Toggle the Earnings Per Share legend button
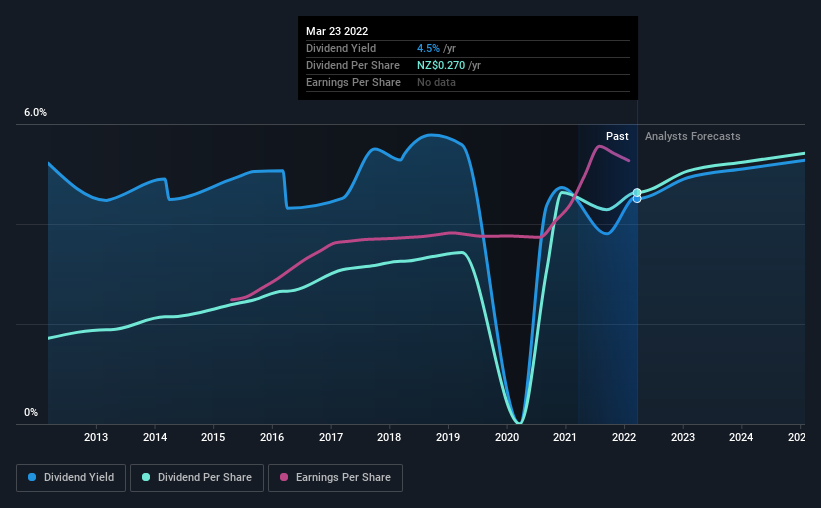This screenshot has width=821, height=508. point(335,478)
